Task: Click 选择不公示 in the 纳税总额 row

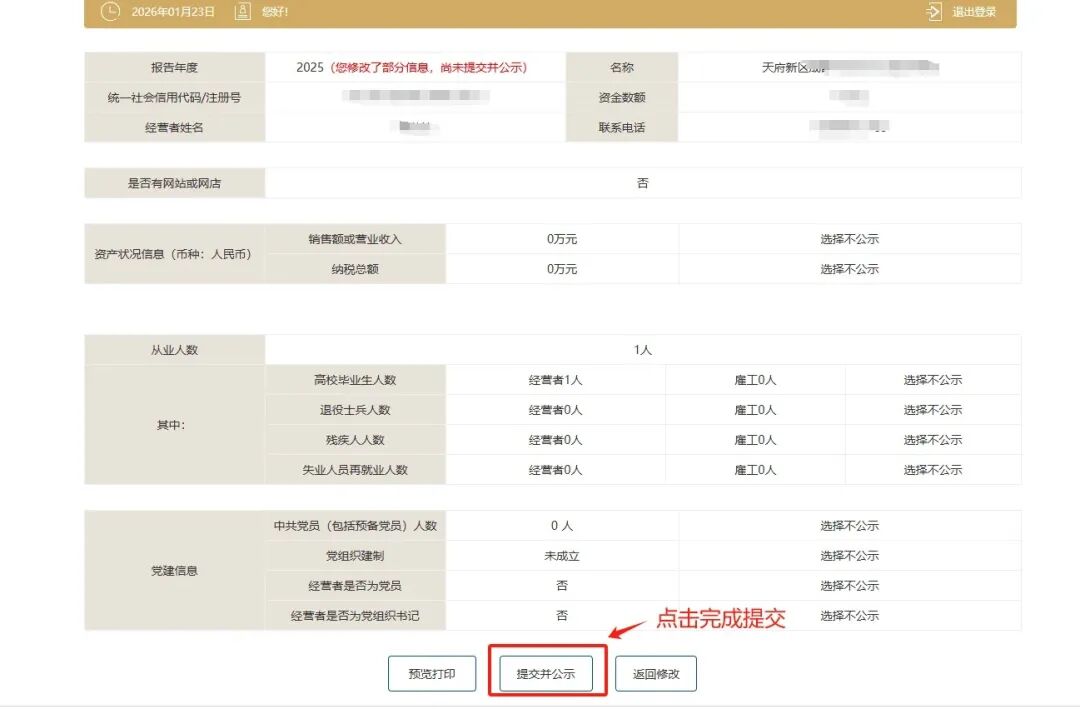Action: 849,269
